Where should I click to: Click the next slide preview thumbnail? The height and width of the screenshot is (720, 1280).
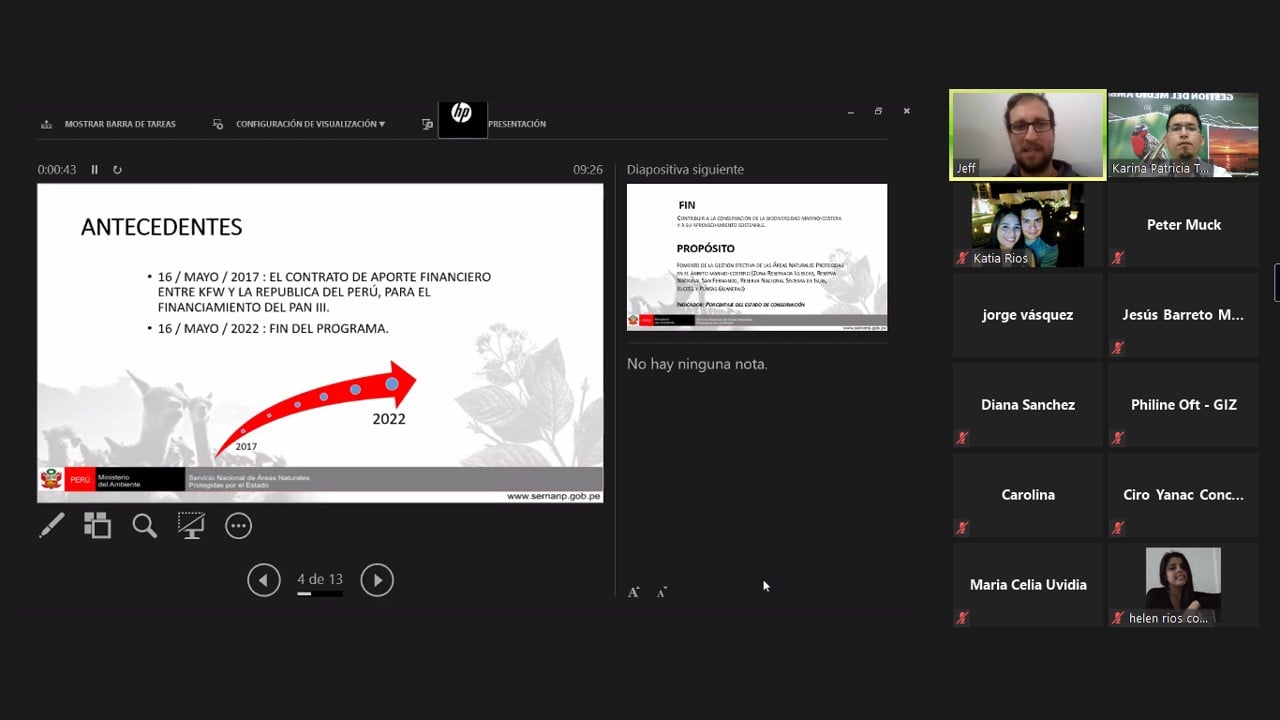coord(756,257)
